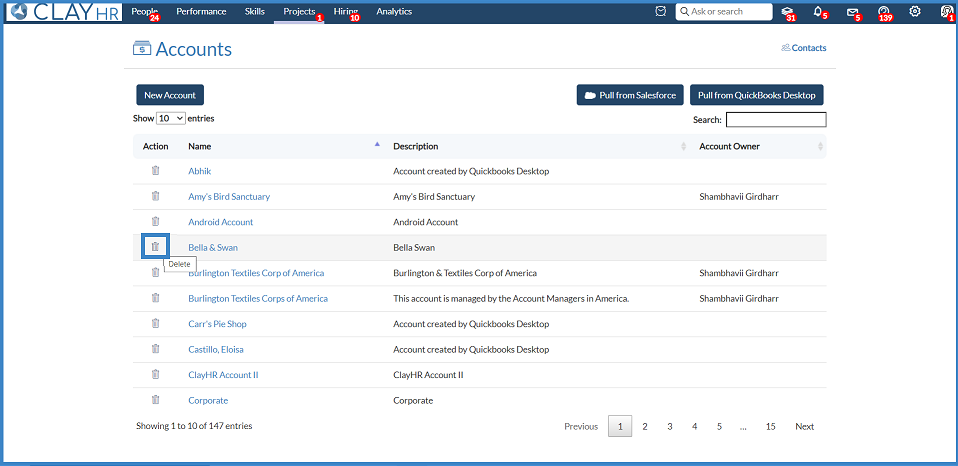Open the Hiring menu
The width and height of the screenshot is (958, 466).
pos(346,12)
